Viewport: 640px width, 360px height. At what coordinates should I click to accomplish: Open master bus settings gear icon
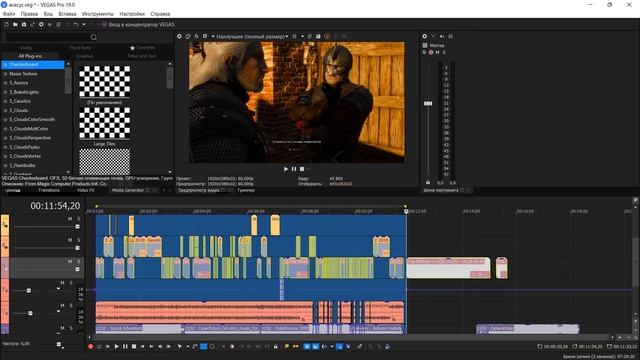pyautogui.click(x=424, y=36)
